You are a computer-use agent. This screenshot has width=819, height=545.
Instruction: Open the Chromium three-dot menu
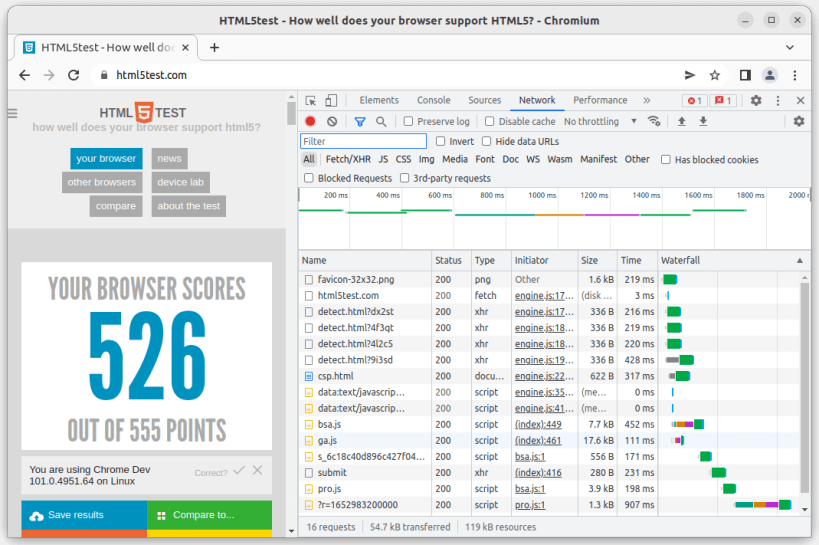[x=794, y=75]
